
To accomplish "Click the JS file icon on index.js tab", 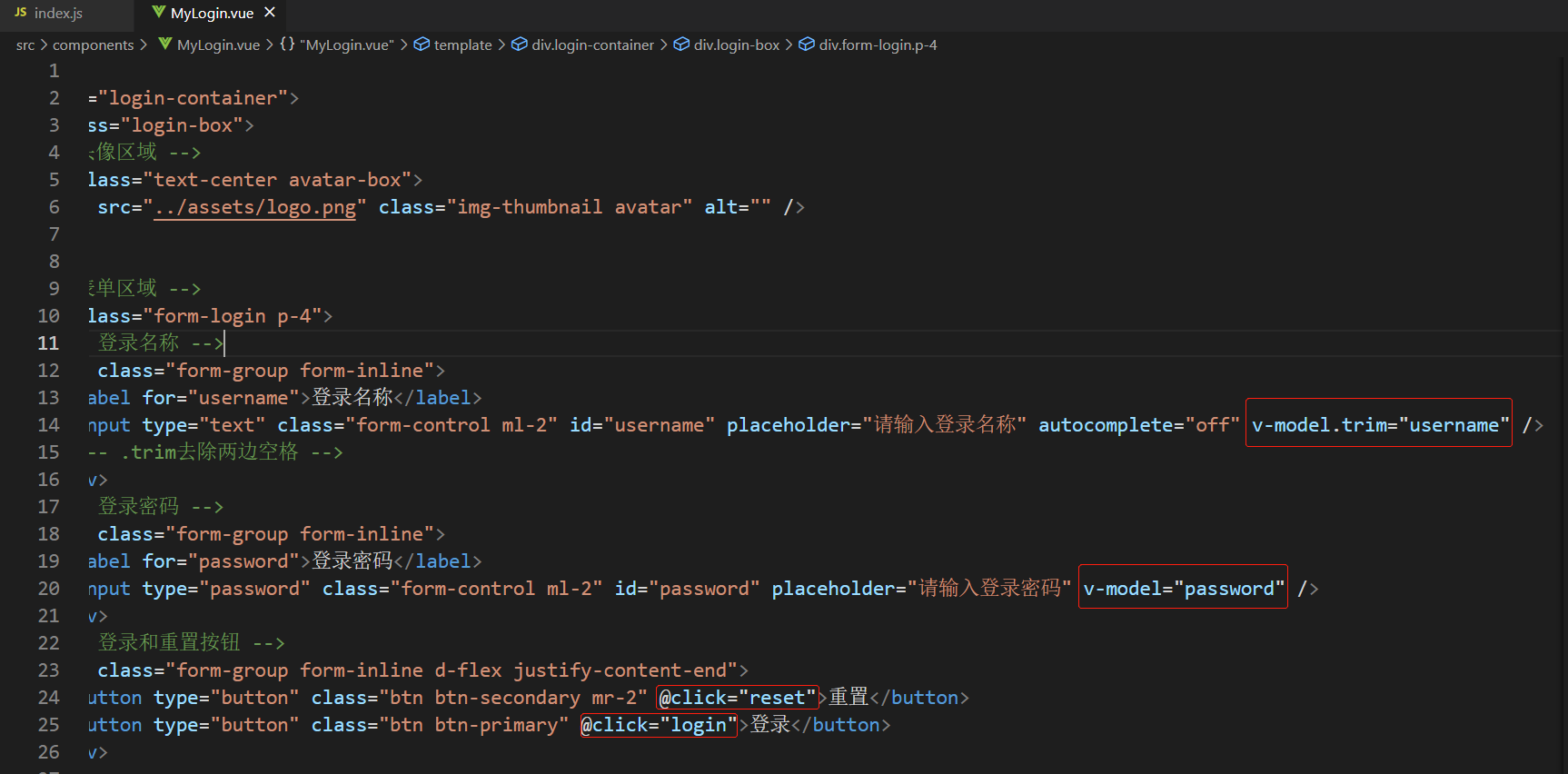I will pos(21,13).
